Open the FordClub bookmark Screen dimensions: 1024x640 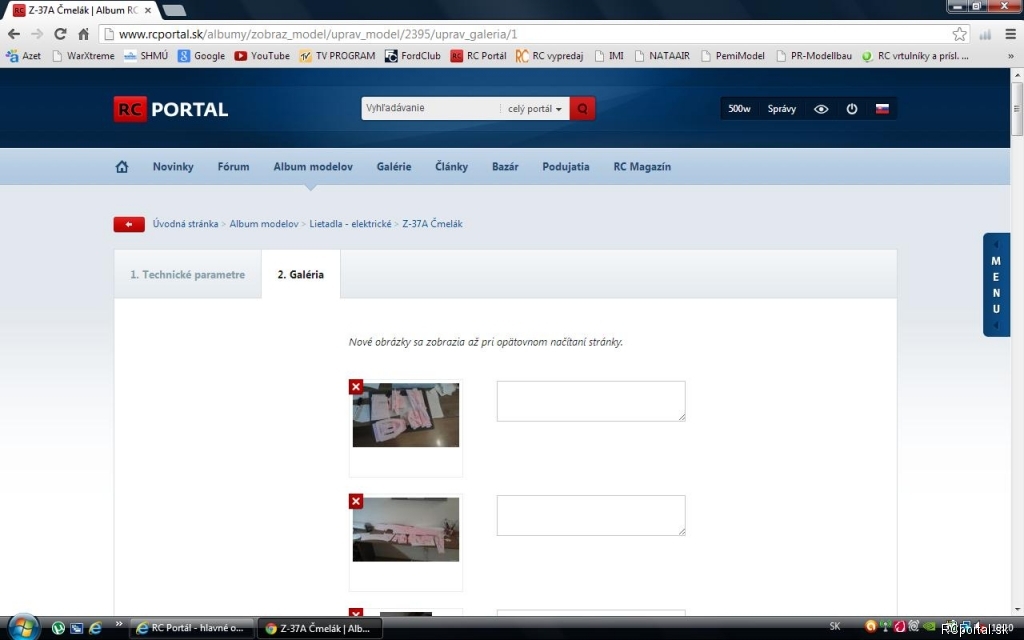[413, 56]
